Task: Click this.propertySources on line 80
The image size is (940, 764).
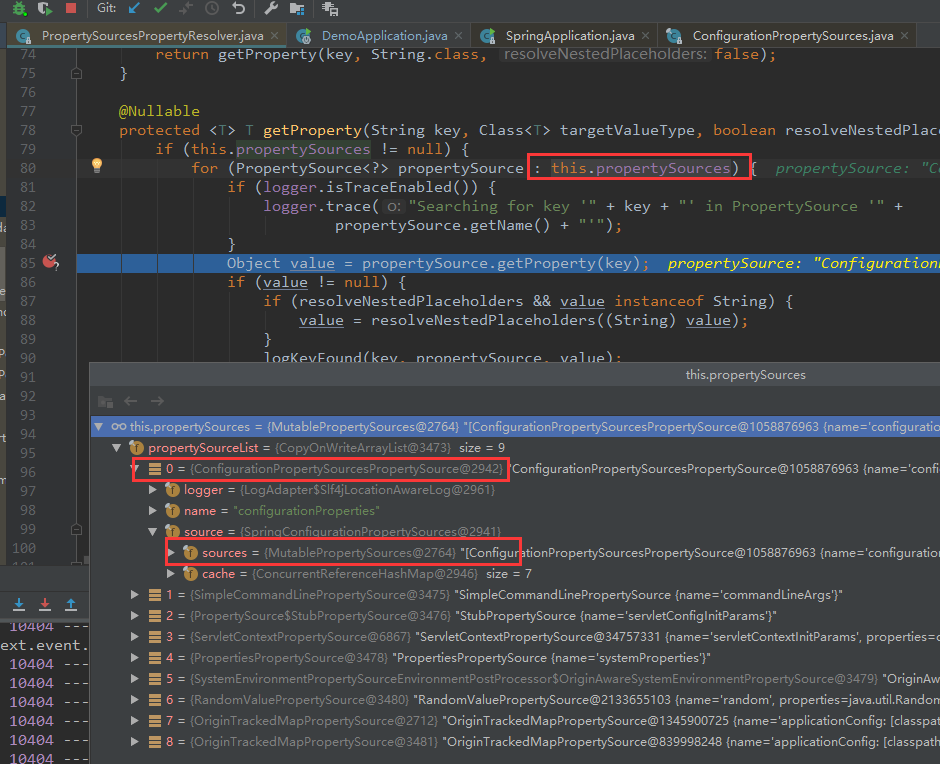Action: (x=641, y=168)
